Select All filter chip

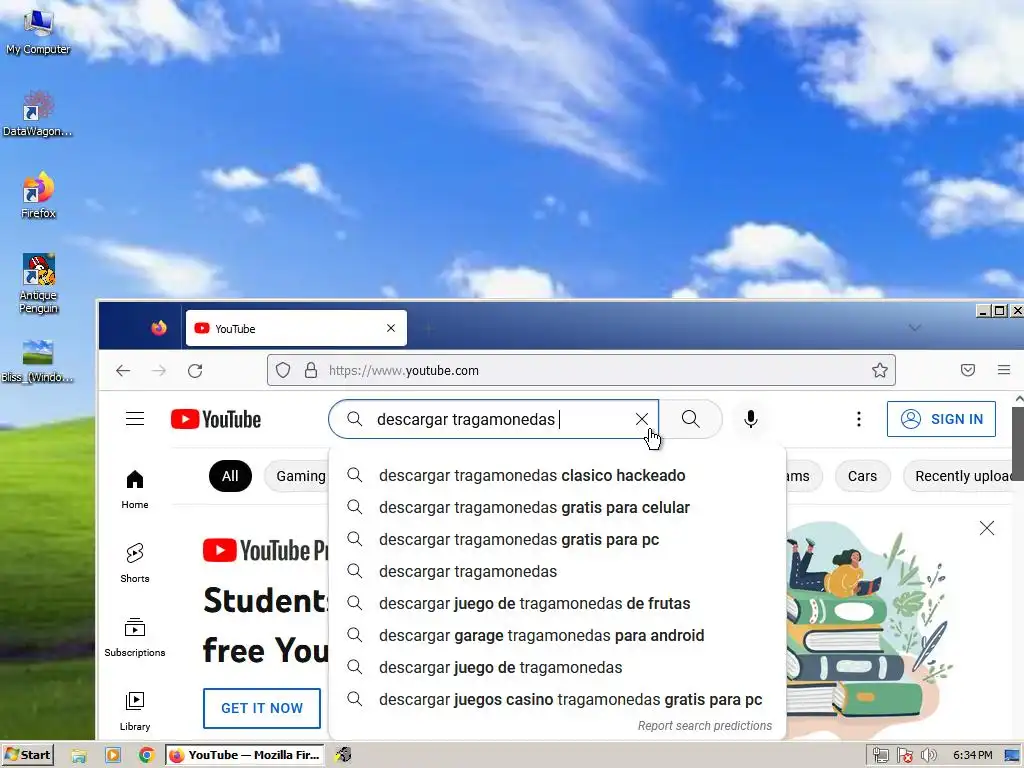(230, 476)
